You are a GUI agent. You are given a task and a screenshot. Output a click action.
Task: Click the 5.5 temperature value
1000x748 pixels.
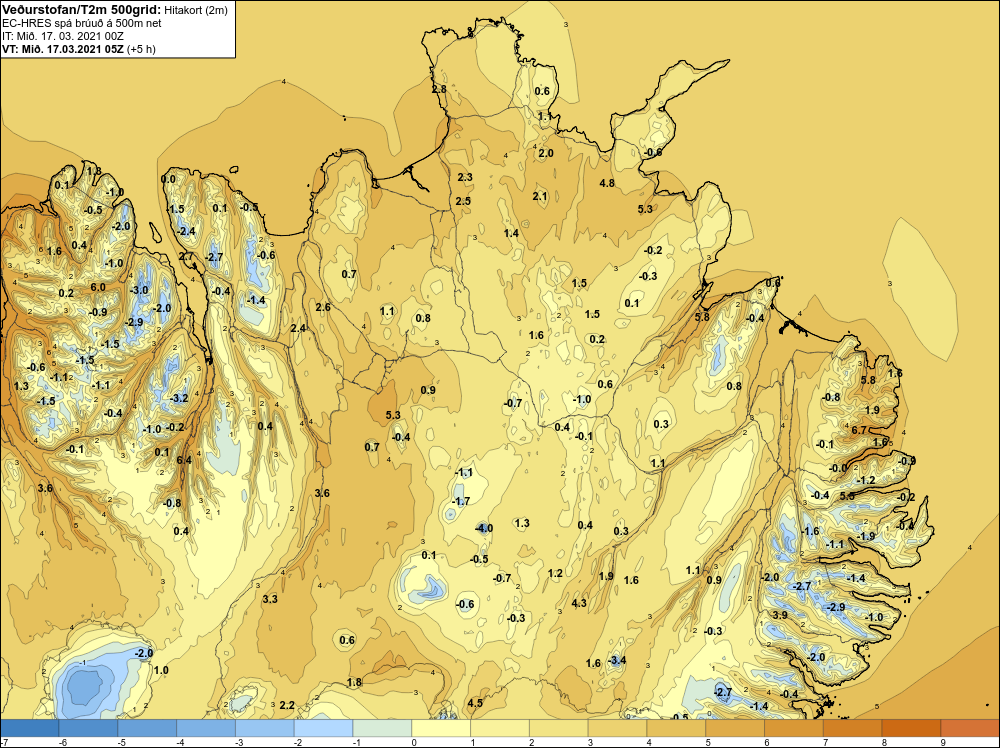tap(847, 495)
